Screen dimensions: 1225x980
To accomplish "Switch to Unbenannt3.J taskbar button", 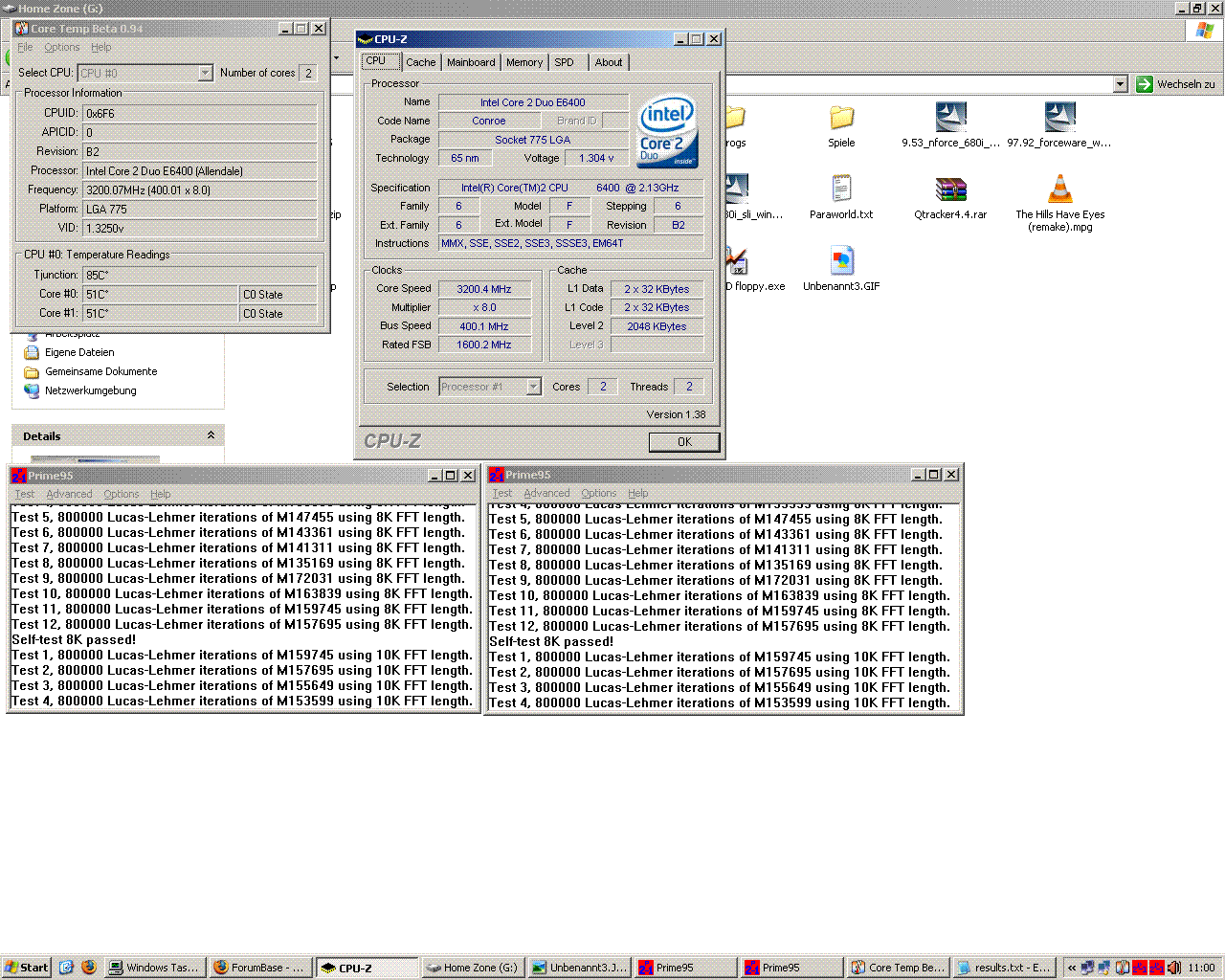I will (578, 968).
